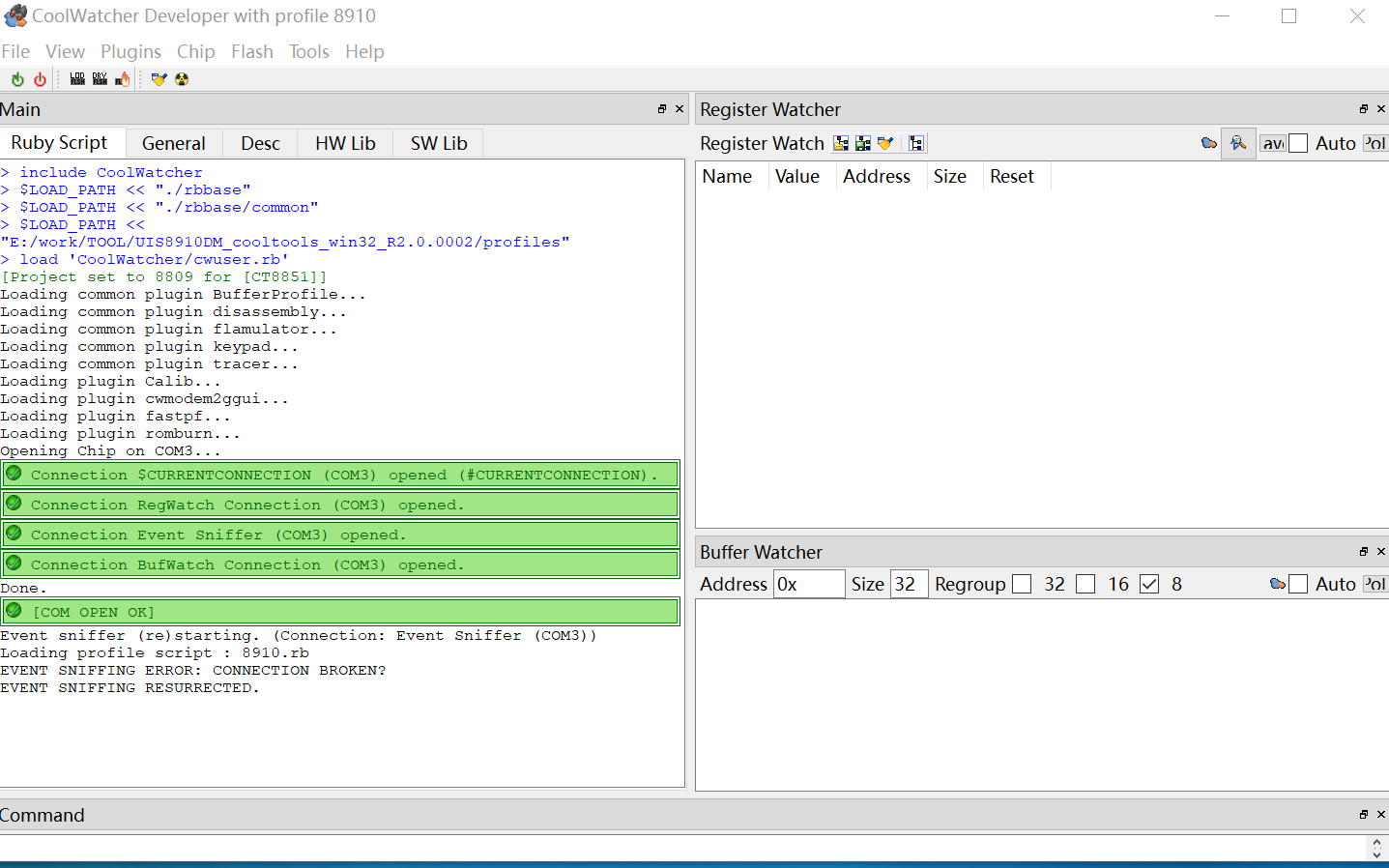Click the LOD FLSH toolbar icon
The height and width of the screenshot is (868, 1389).
[77, 79]
